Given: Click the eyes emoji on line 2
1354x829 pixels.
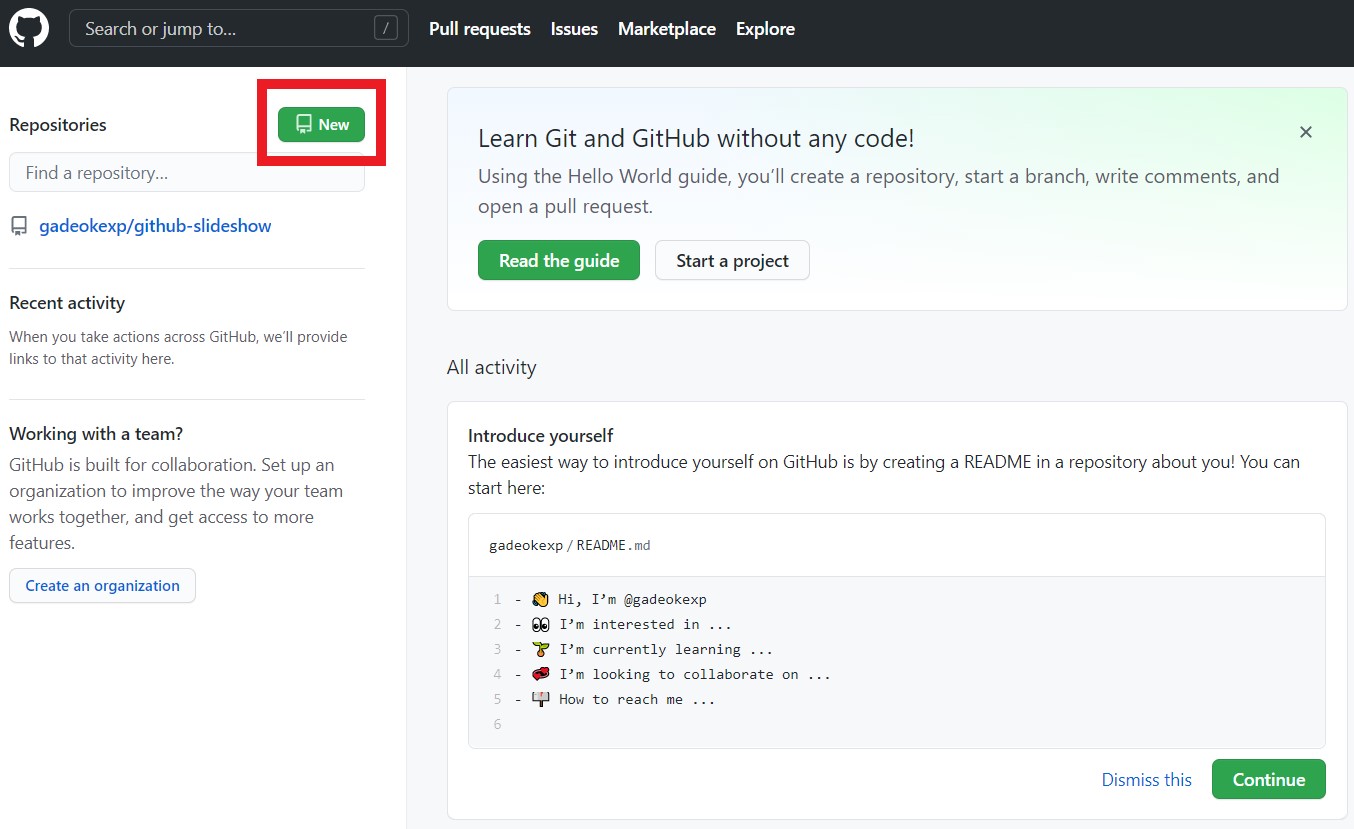Looking at the screenshot, I should [x=541, y=624].
